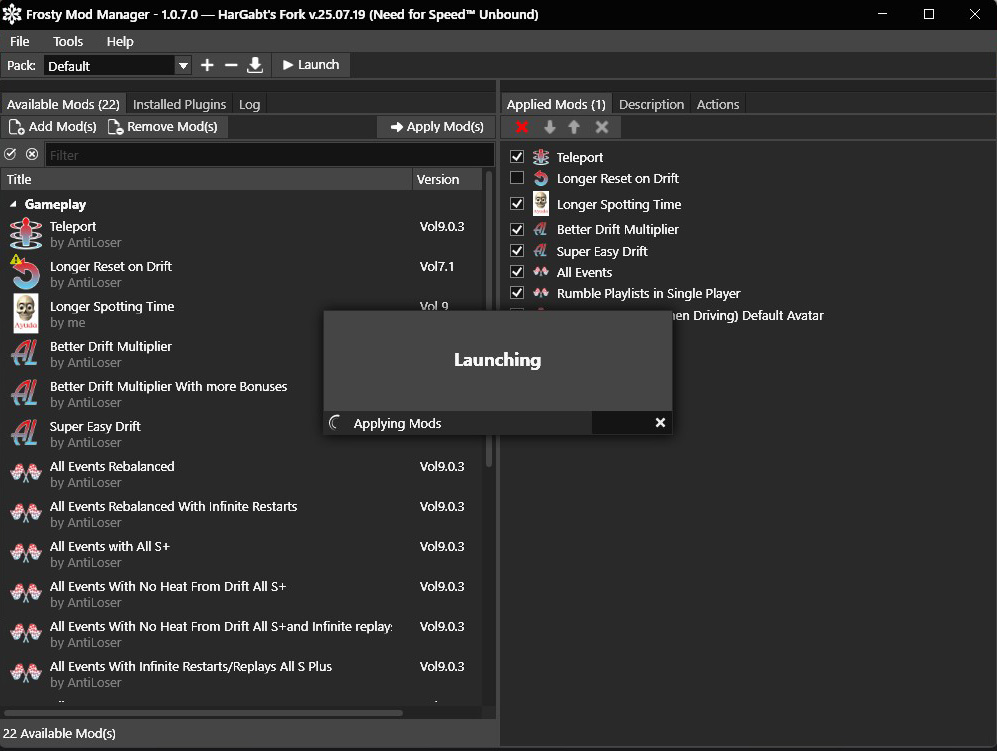Screen dimensions: 997x751
Task: Click the Version column header
Action: coord(446,179)
